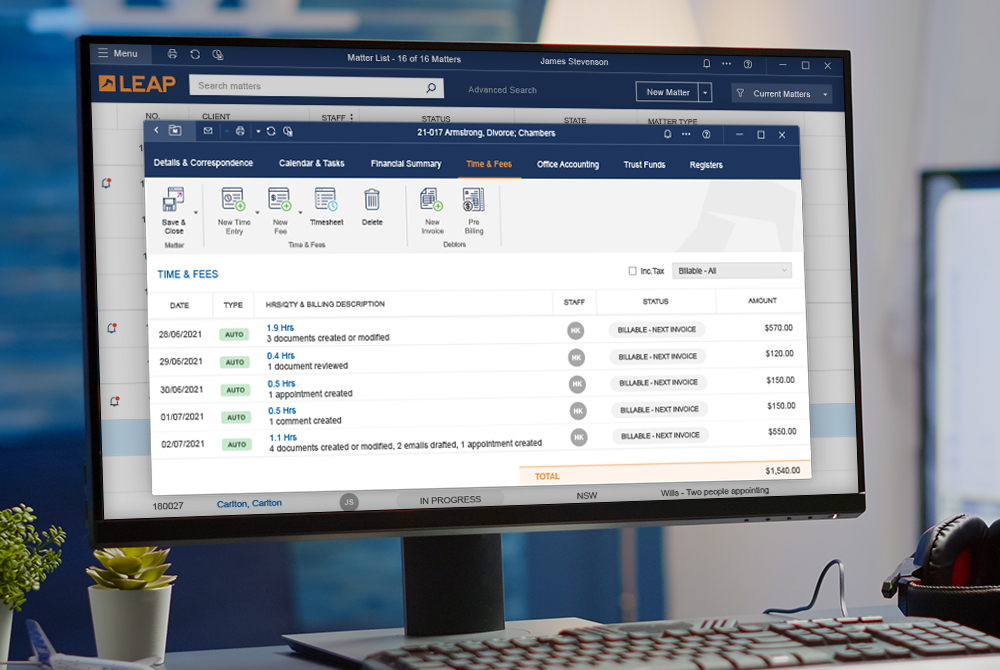1000x670 pixels.
Task: Open the Billable - All filter dropdown
Action: coord(732,270)
